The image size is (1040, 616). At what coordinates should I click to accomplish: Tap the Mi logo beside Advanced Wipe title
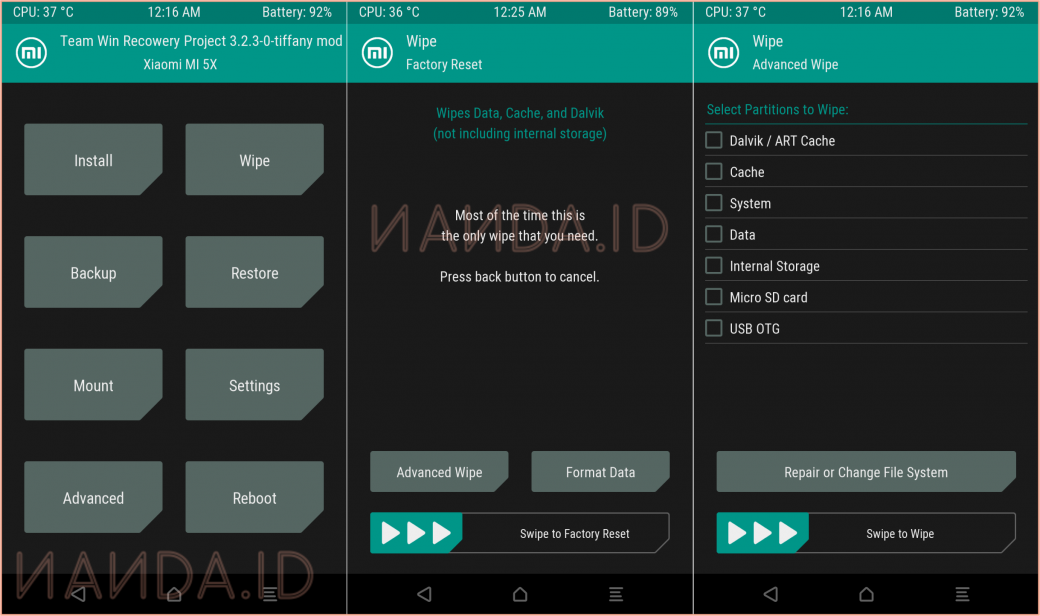point(723,53)
